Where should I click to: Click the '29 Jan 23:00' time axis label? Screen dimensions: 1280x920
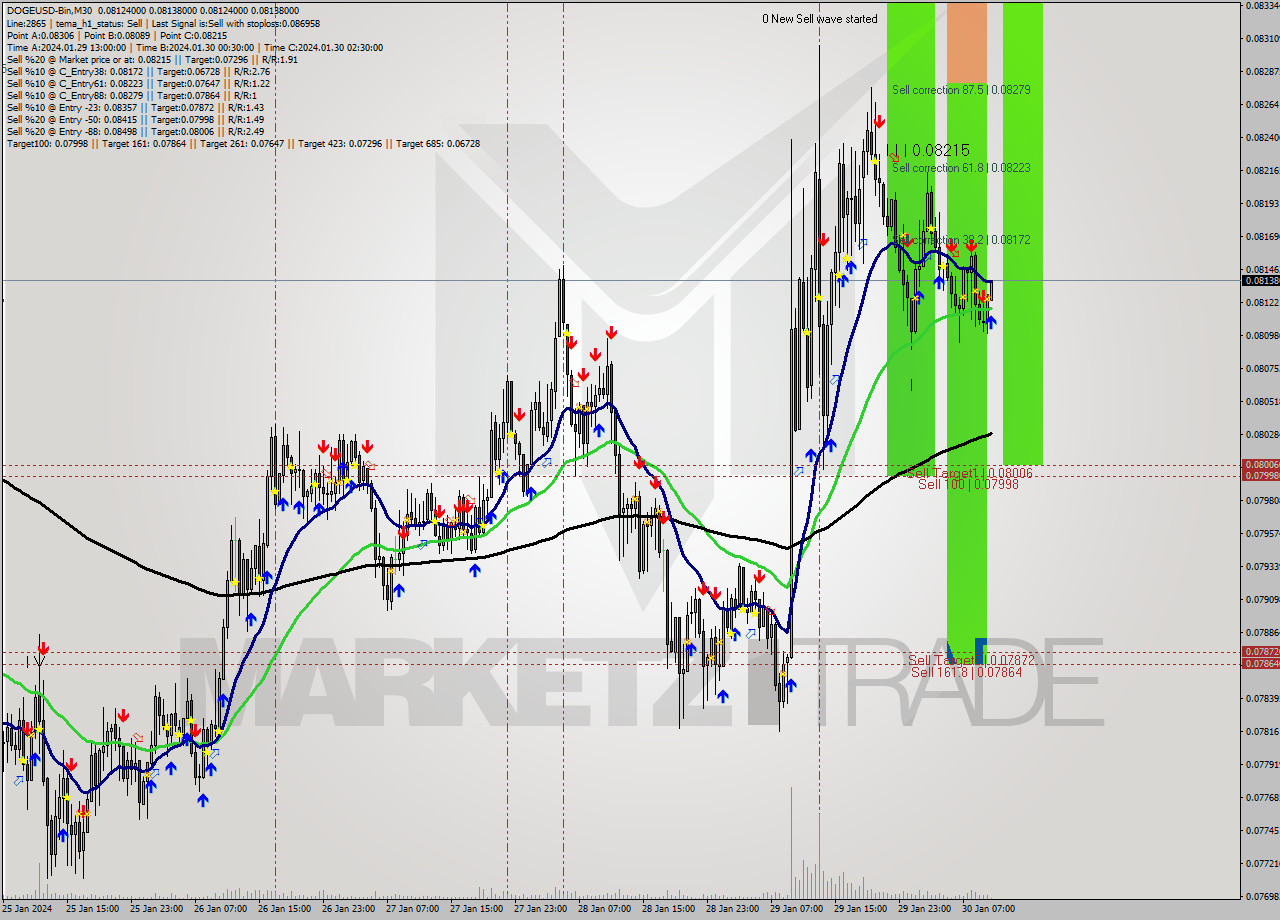(925, 909)
